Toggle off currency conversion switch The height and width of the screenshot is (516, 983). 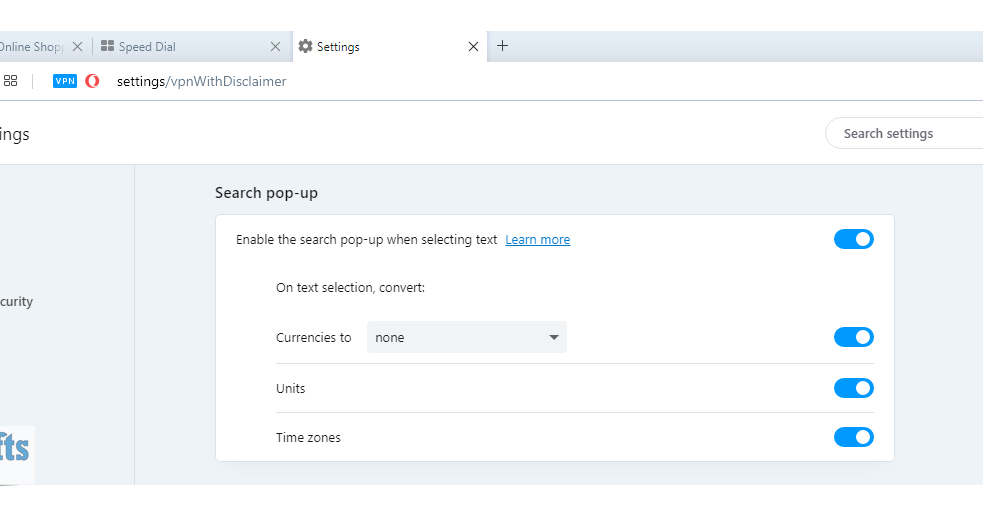click(x=853, y=337)
